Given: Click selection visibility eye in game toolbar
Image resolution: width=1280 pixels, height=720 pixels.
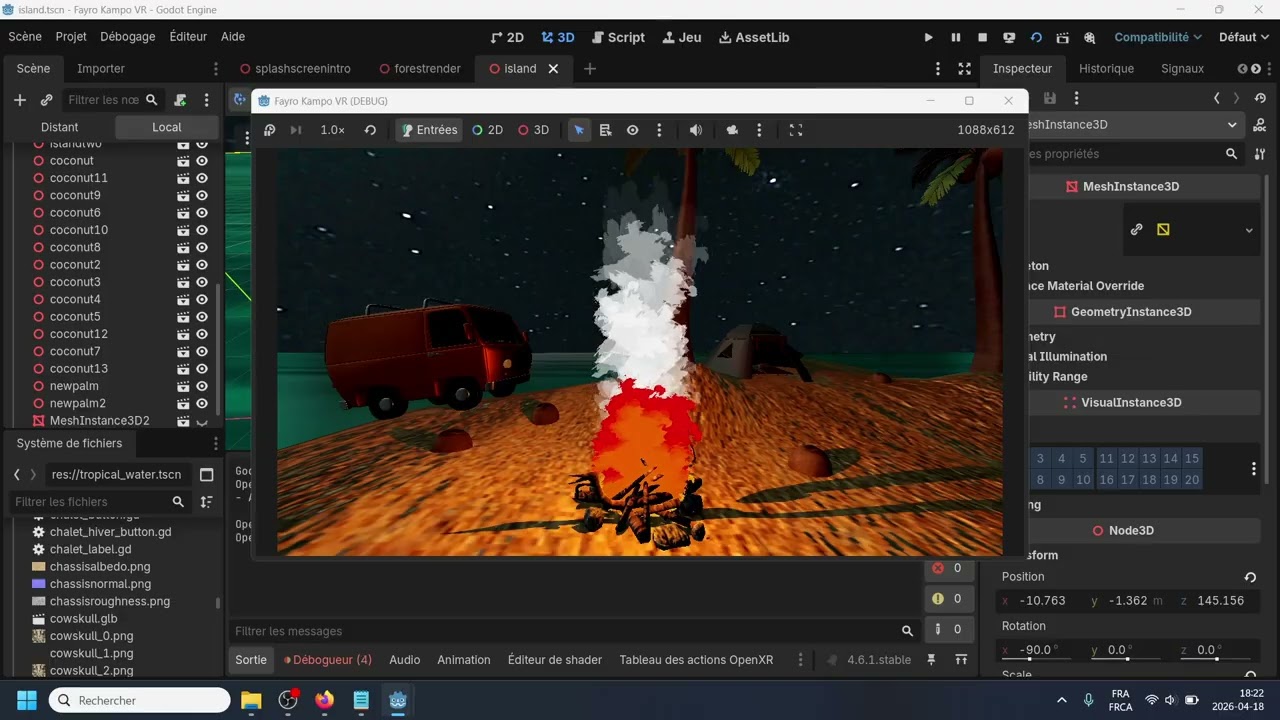Looking at the screenshot, I should (633, 130).
